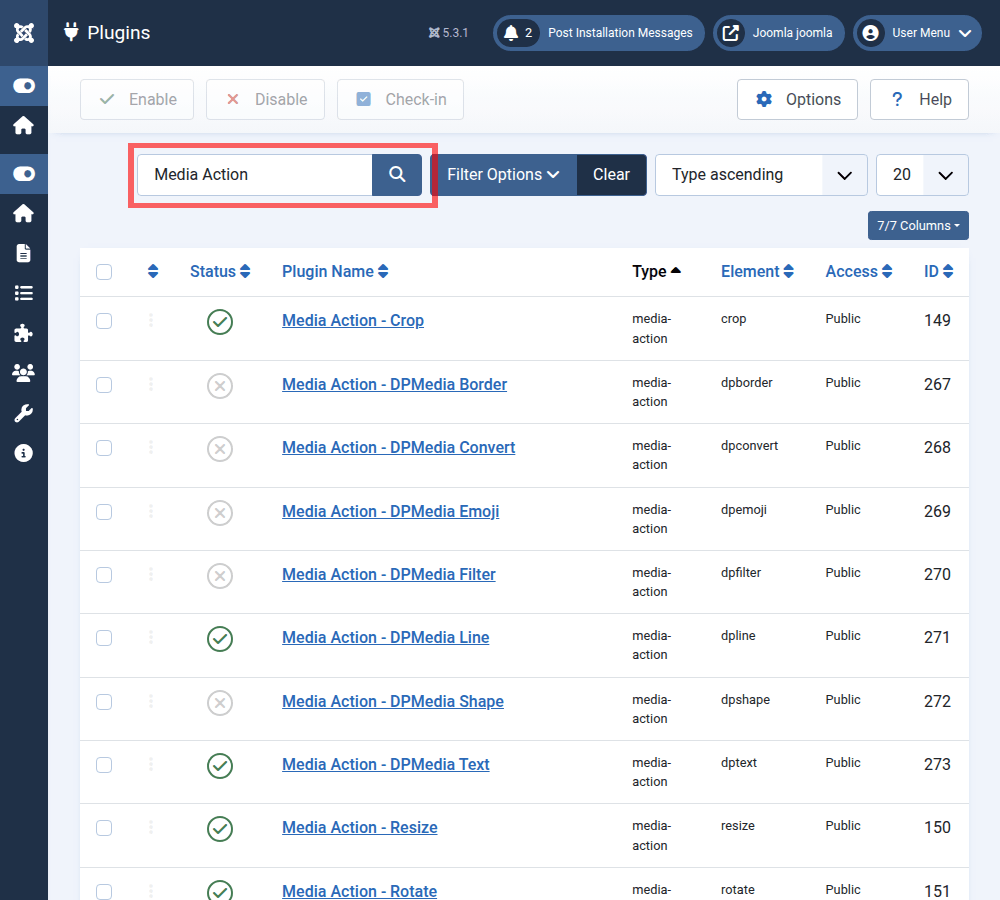Check the box for Media Action - Crop
Screen dimensions: 1000x900
tap(104, 321)
